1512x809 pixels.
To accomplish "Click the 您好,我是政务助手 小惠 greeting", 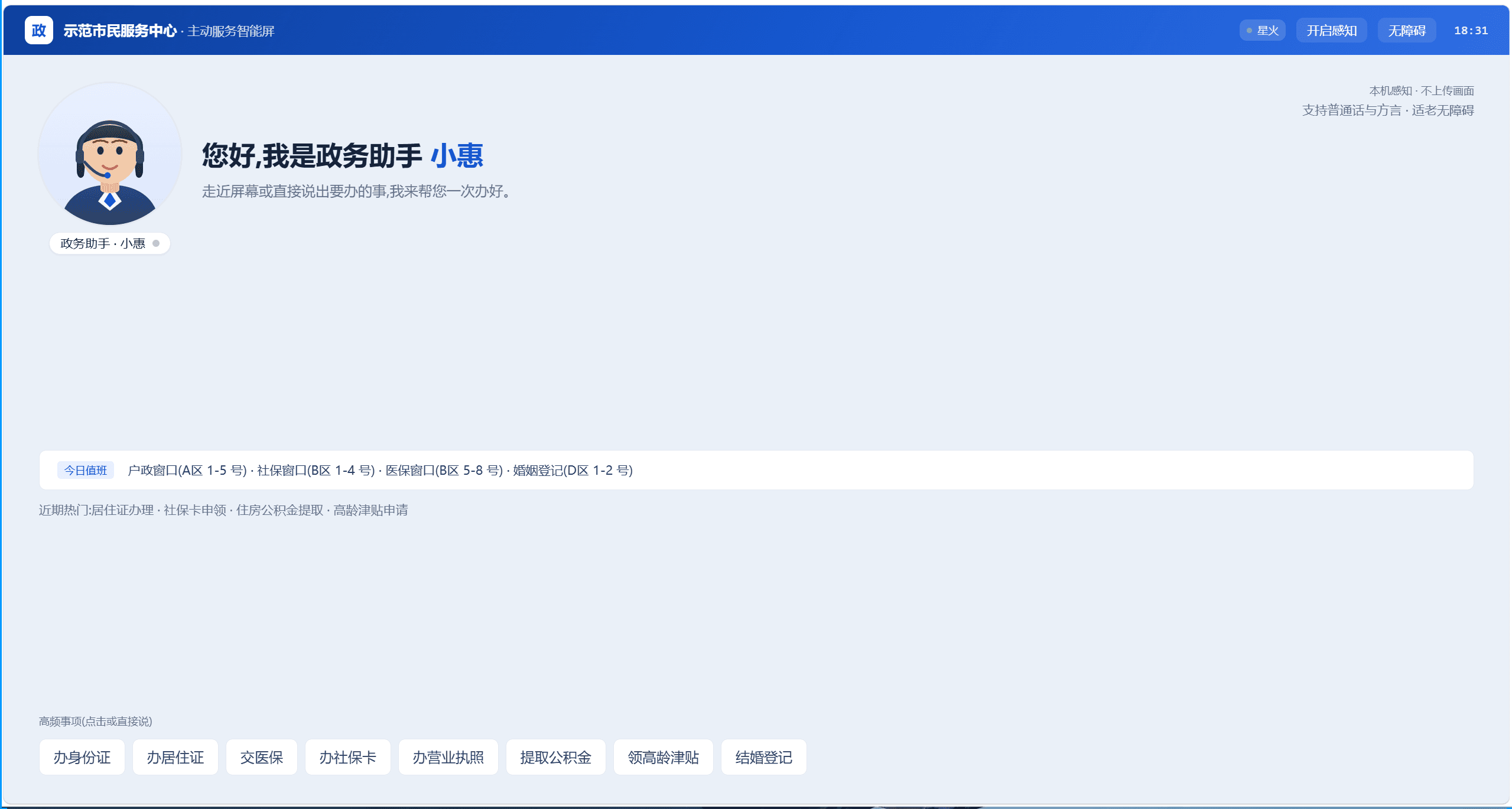I will [343, 155].
